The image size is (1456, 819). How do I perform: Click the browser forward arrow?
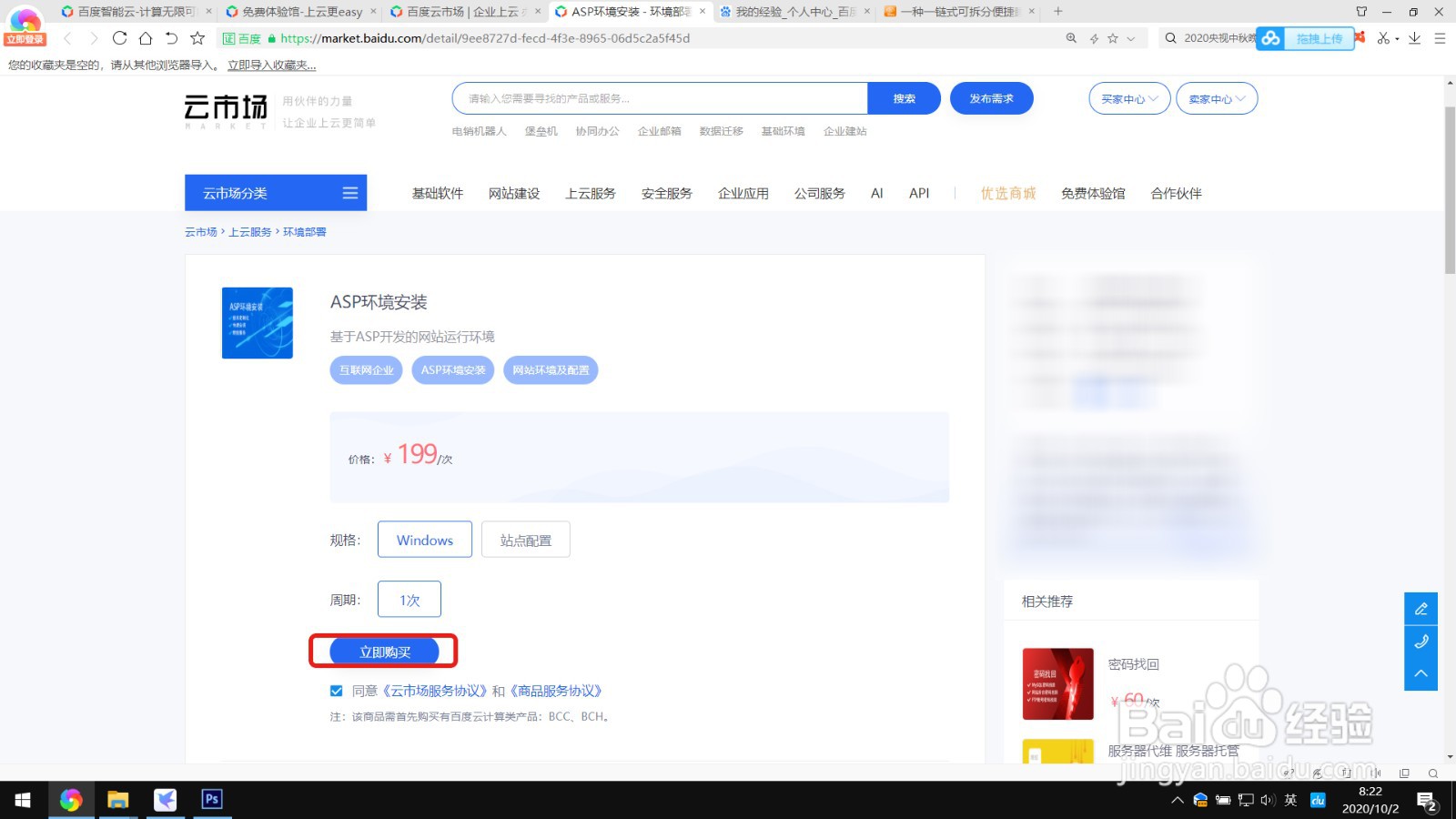click(x=93, y=38)
